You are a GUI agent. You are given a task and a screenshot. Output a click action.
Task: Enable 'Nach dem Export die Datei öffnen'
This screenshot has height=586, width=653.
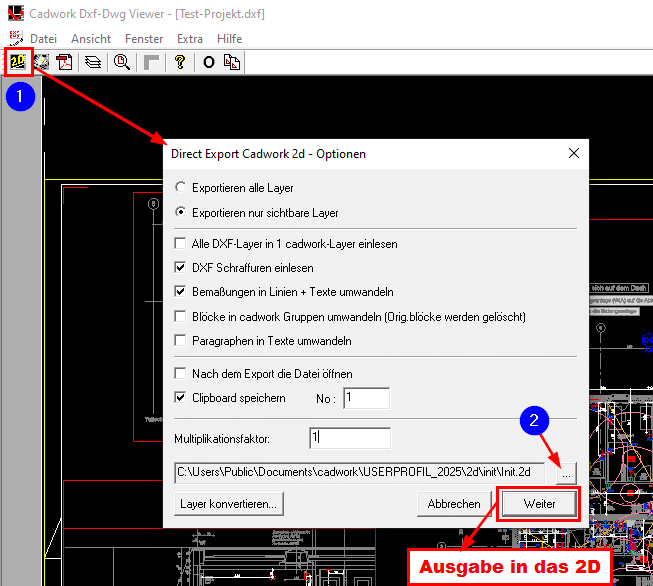point(180,373)
